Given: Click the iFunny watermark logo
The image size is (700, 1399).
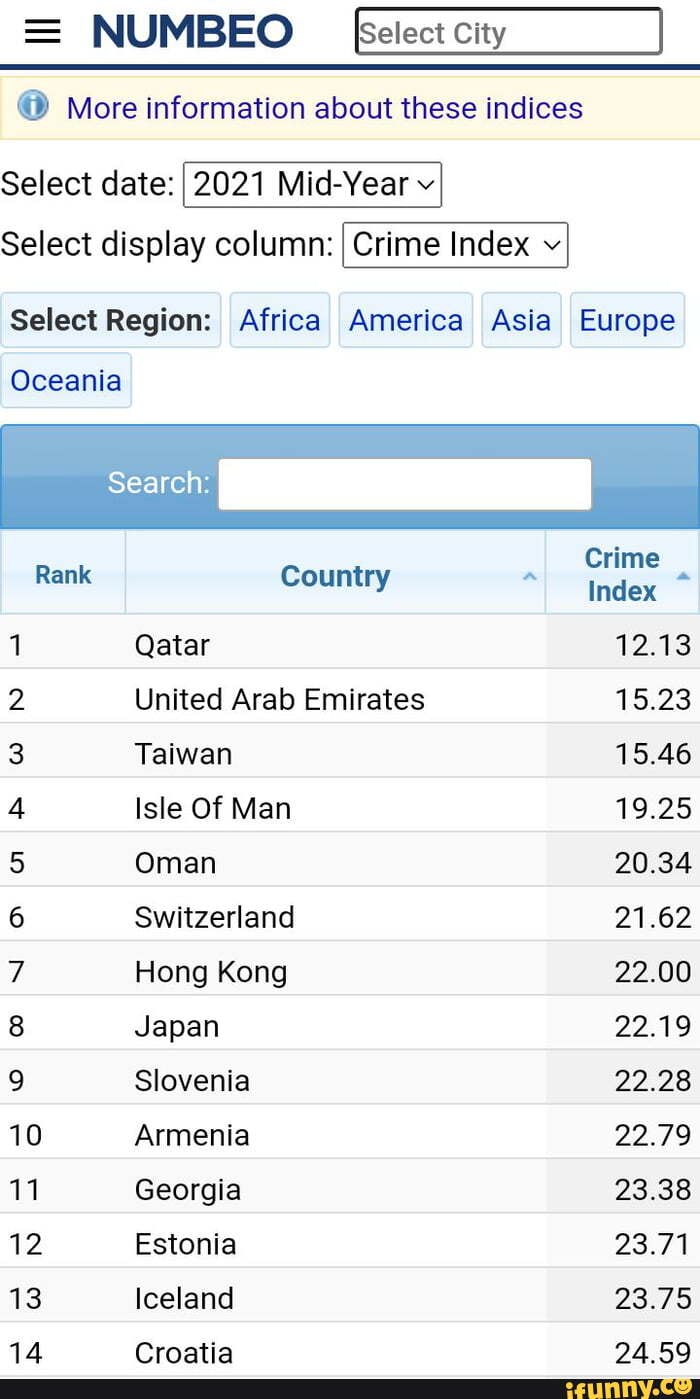Looking at the screenshot, I should coord(631,1388).
